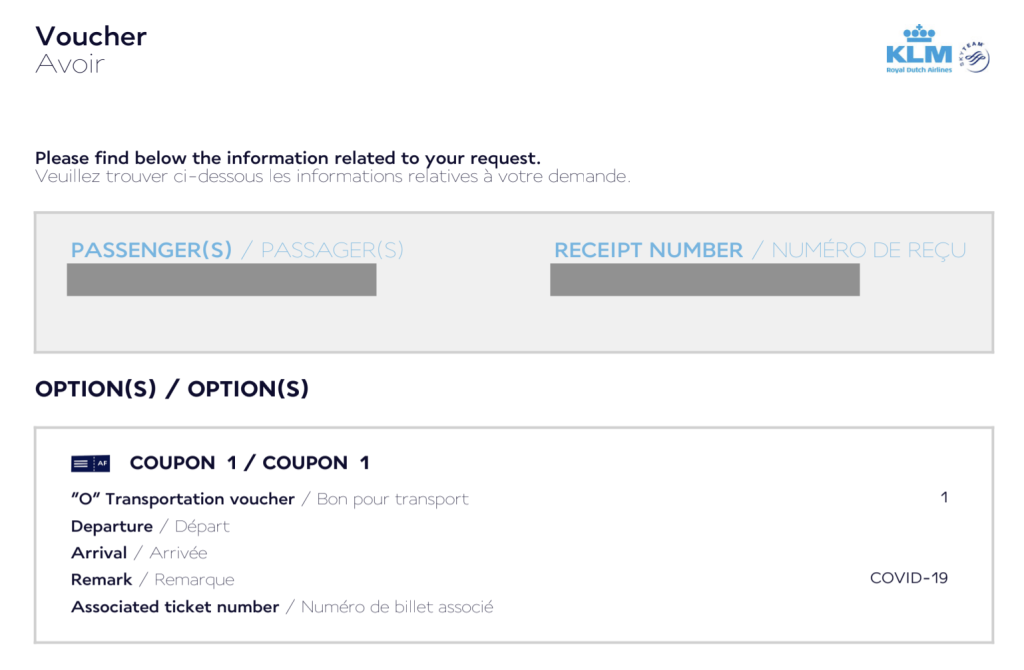
Task: Click the Departure label
Action: [x=112, y=526]
